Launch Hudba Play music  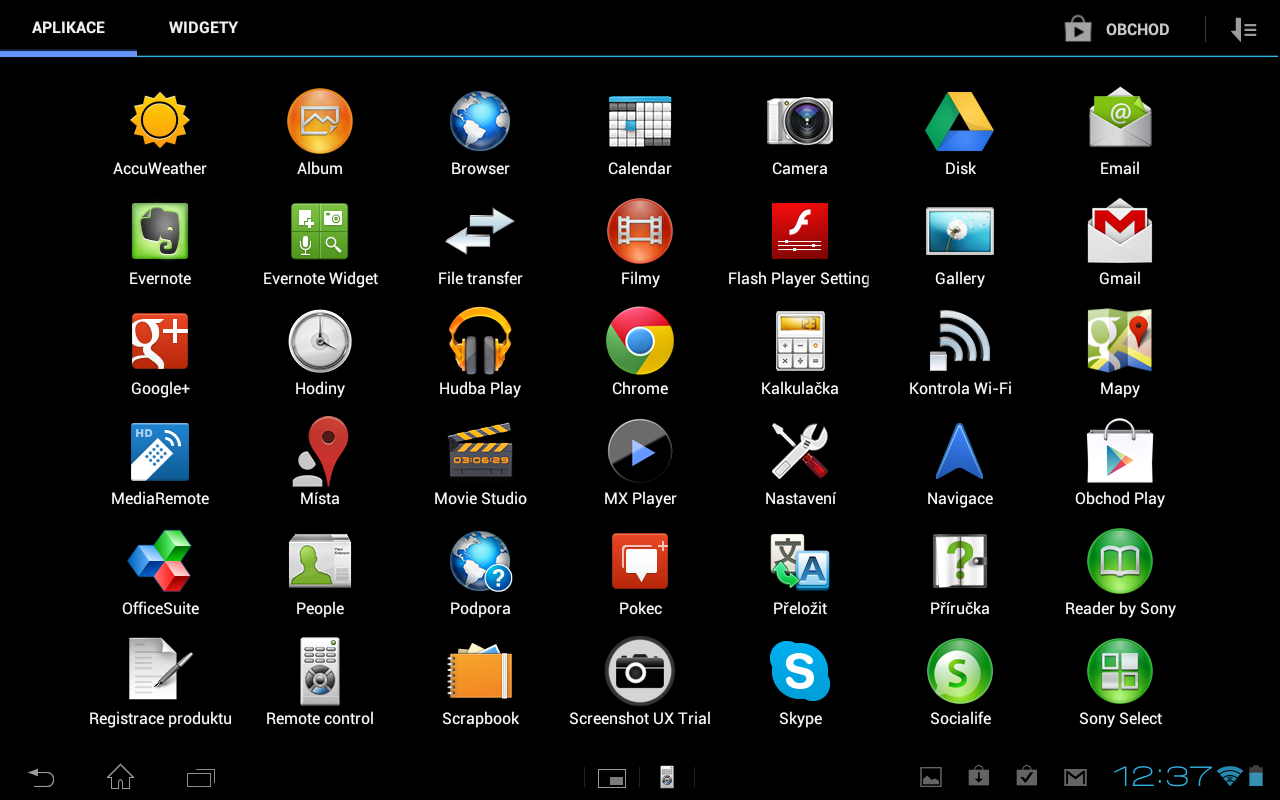click(480, 340)
